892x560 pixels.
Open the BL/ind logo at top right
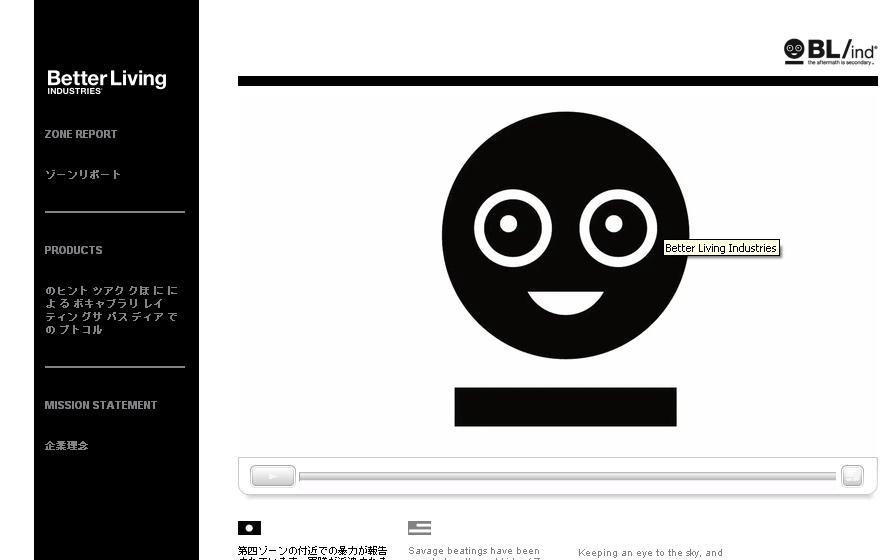(x=830, y=52)
